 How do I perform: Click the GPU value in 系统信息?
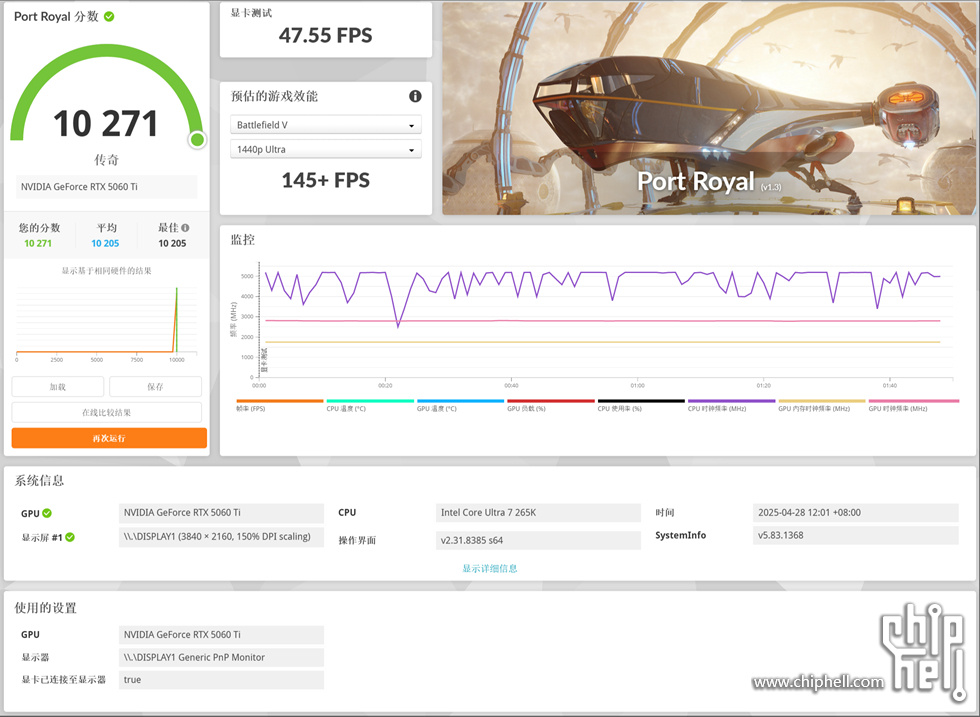[x=221, y=513]
